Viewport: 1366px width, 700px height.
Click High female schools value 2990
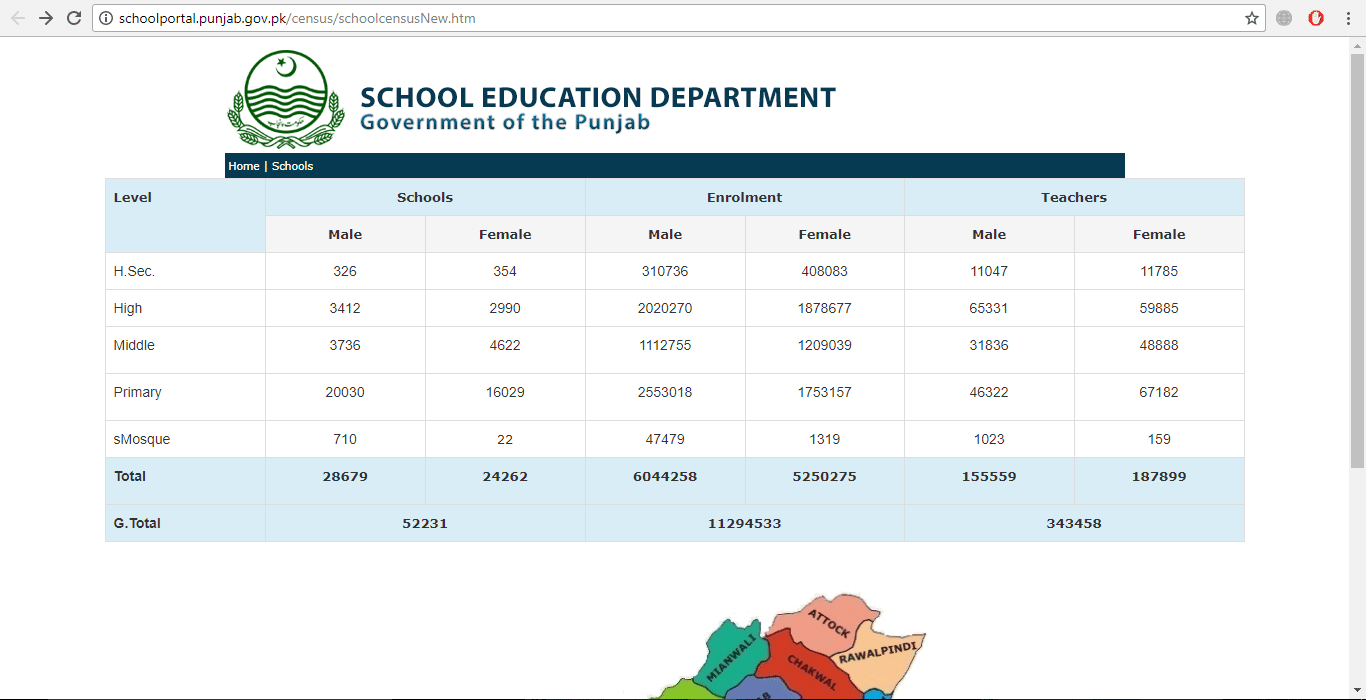click(505, 308)
